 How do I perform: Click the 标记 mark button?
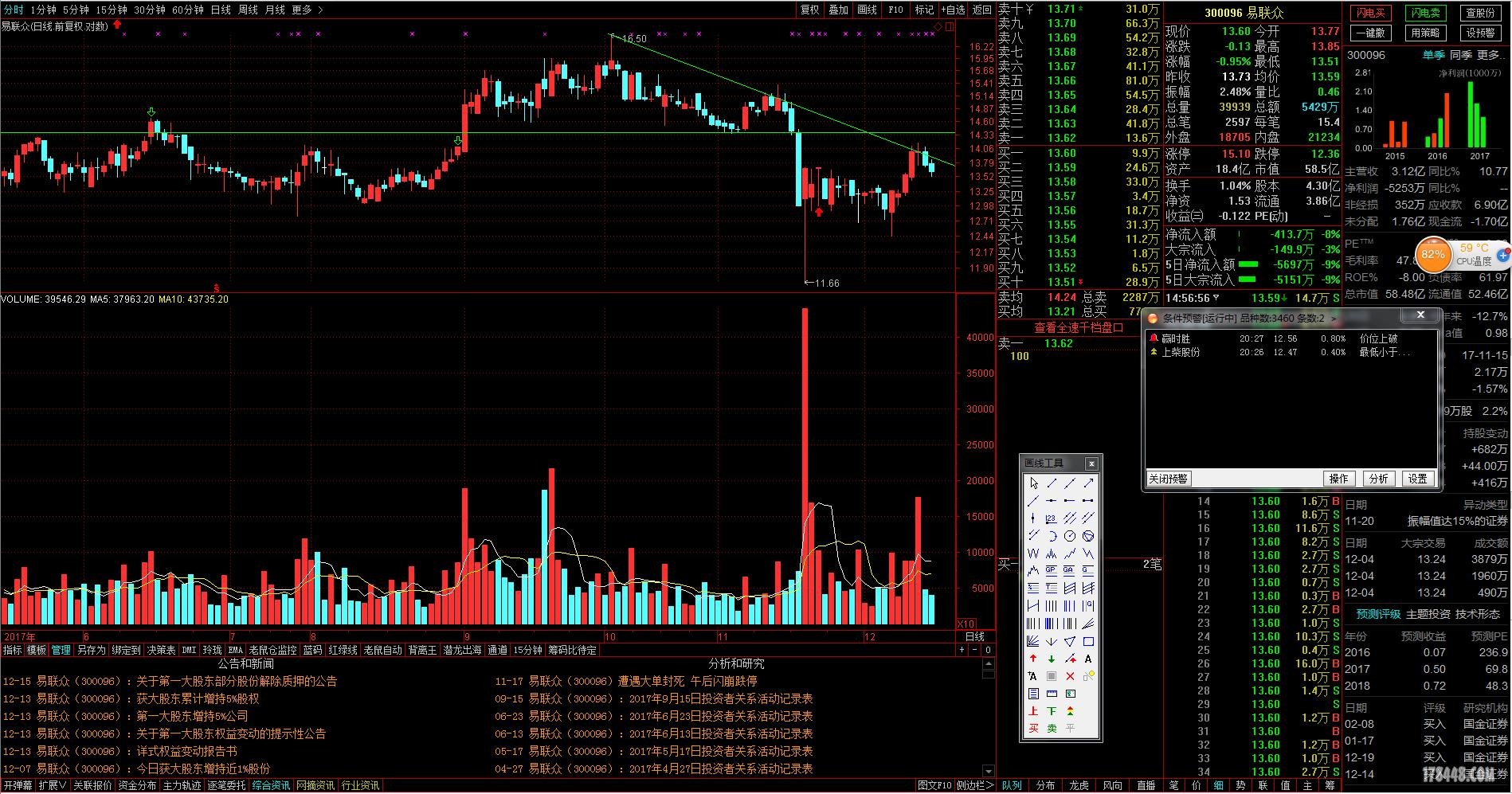[924, 10]
